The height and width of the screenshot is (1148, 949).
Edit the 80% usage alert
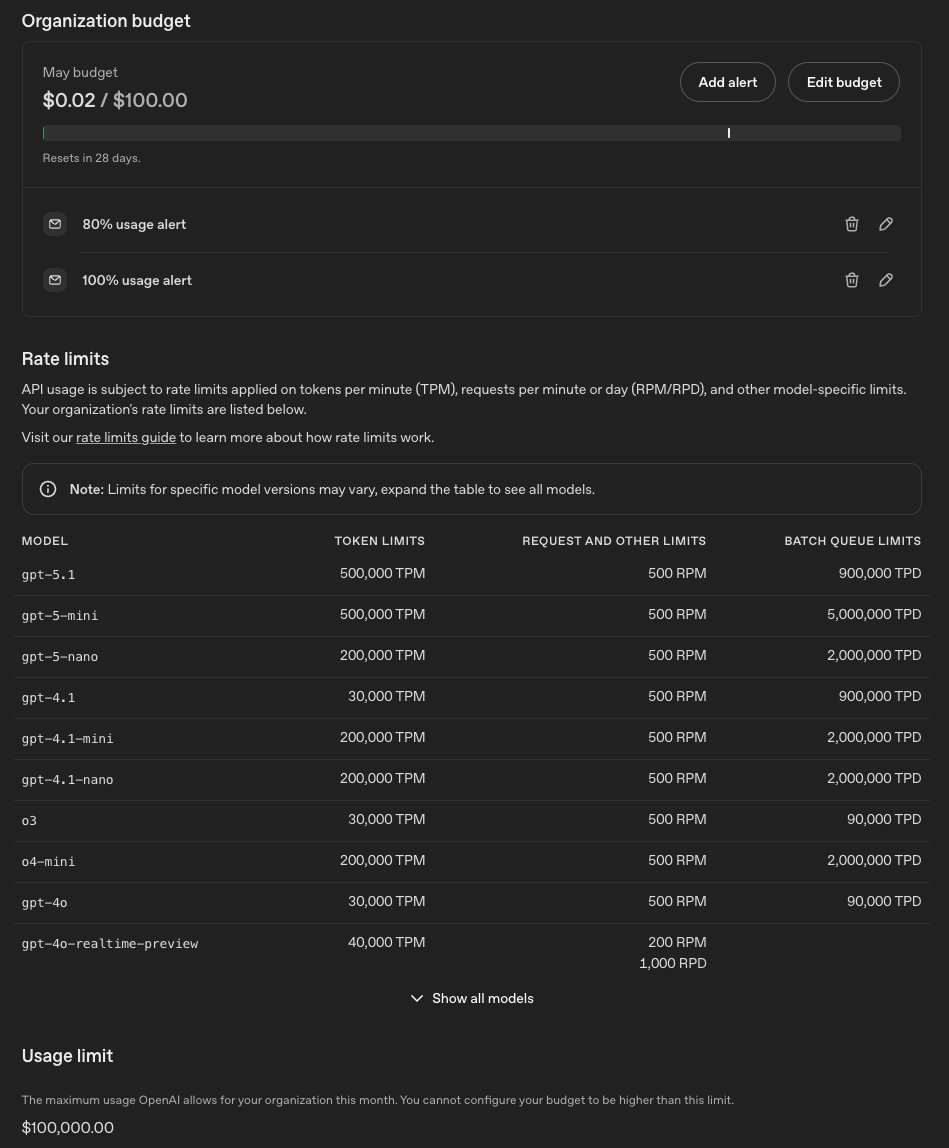886,224
